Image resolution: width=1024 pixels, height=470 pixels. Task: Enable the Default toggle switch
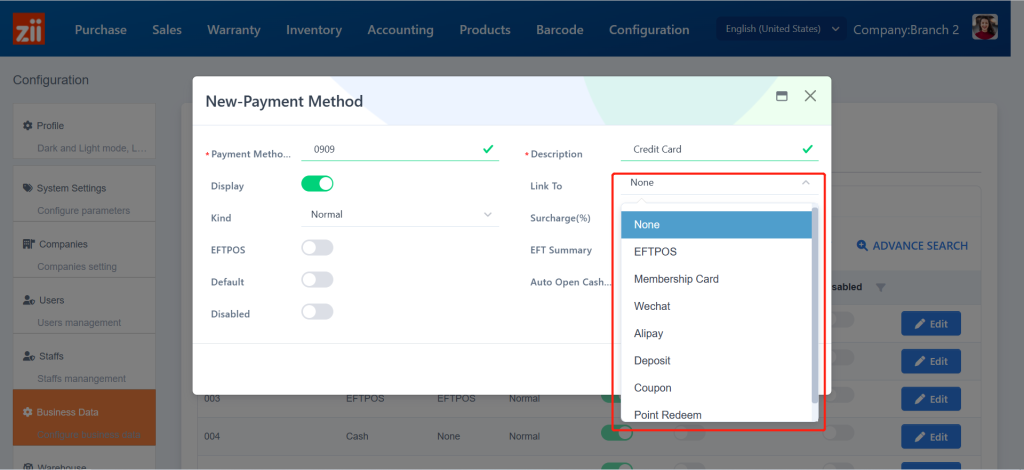[317, 281]
